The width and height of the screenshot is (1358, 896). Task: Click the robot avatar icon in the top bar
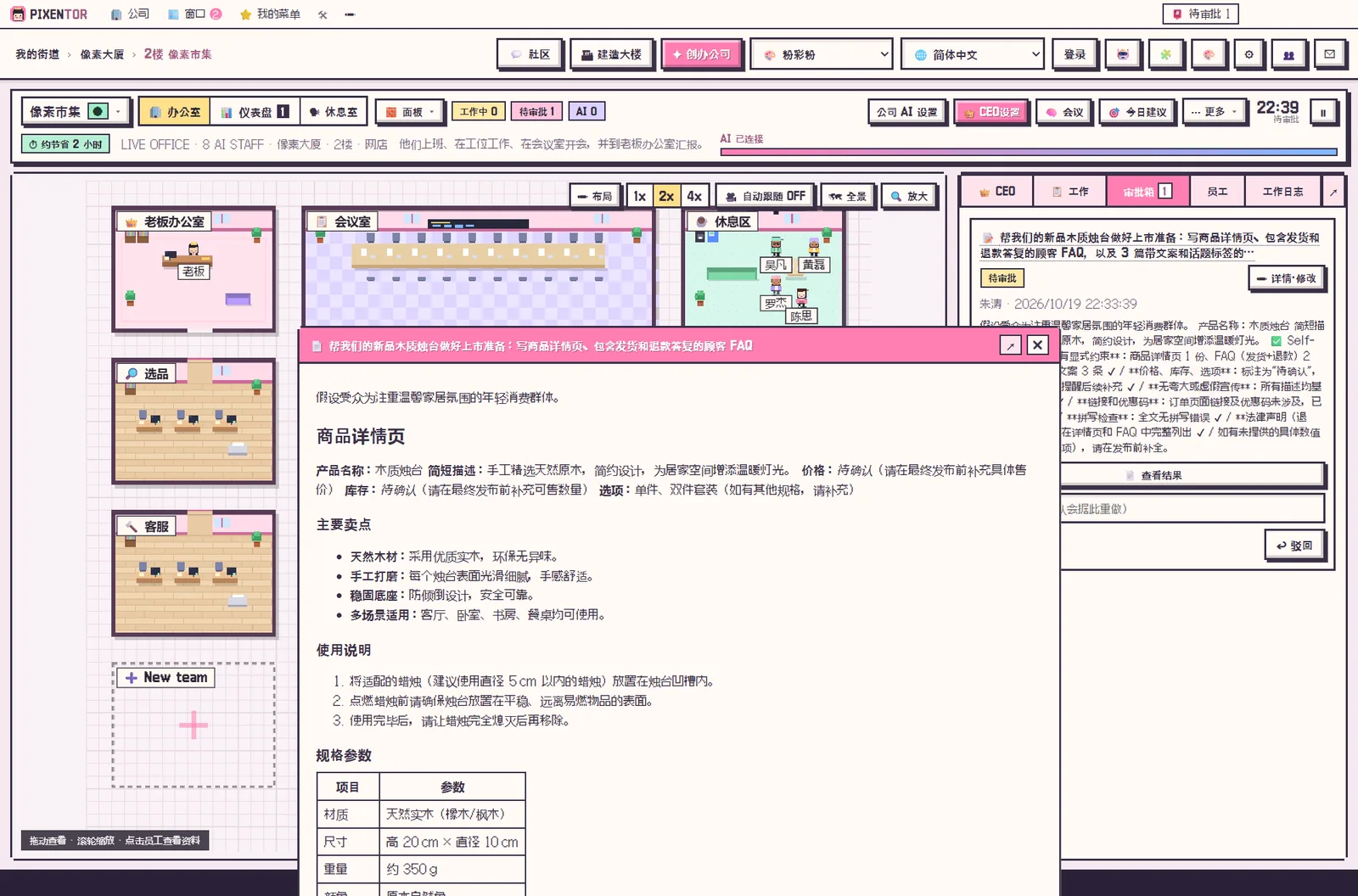pyautogui.click(x=1123, y=54)
